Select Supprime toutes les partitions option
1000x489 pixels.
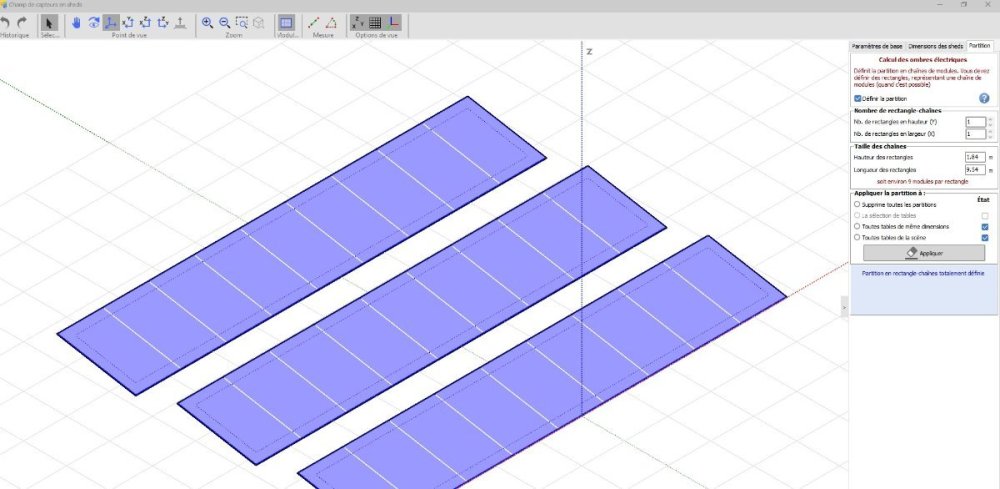[857, 204]
